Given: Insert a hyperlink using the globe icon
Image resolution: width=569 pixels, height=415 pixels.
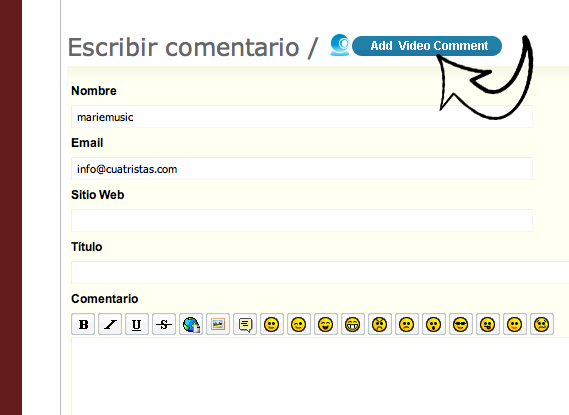Looking at the screenshot, I should (191, 324).
